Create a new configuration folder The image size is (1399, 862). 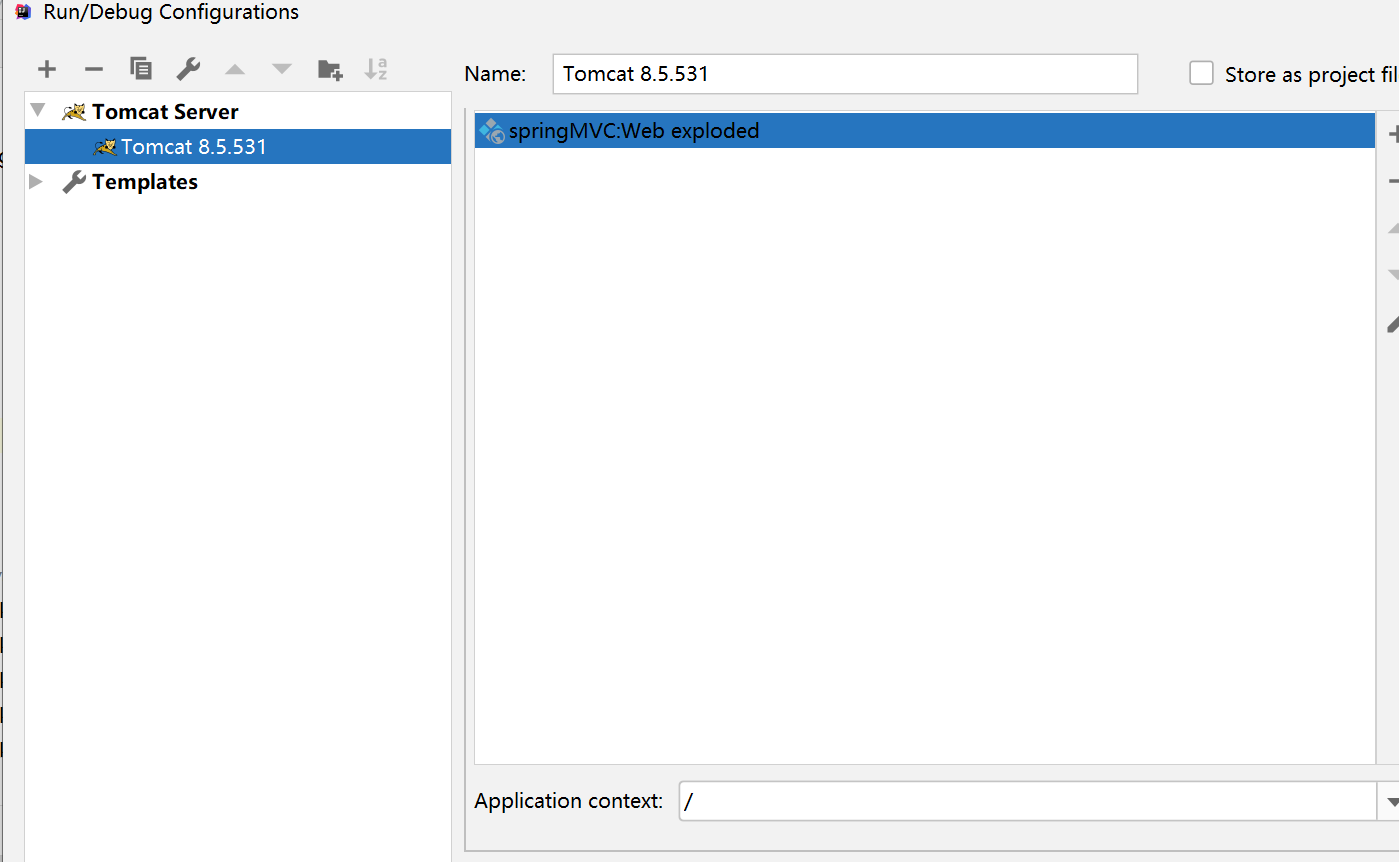coord(330,69)
